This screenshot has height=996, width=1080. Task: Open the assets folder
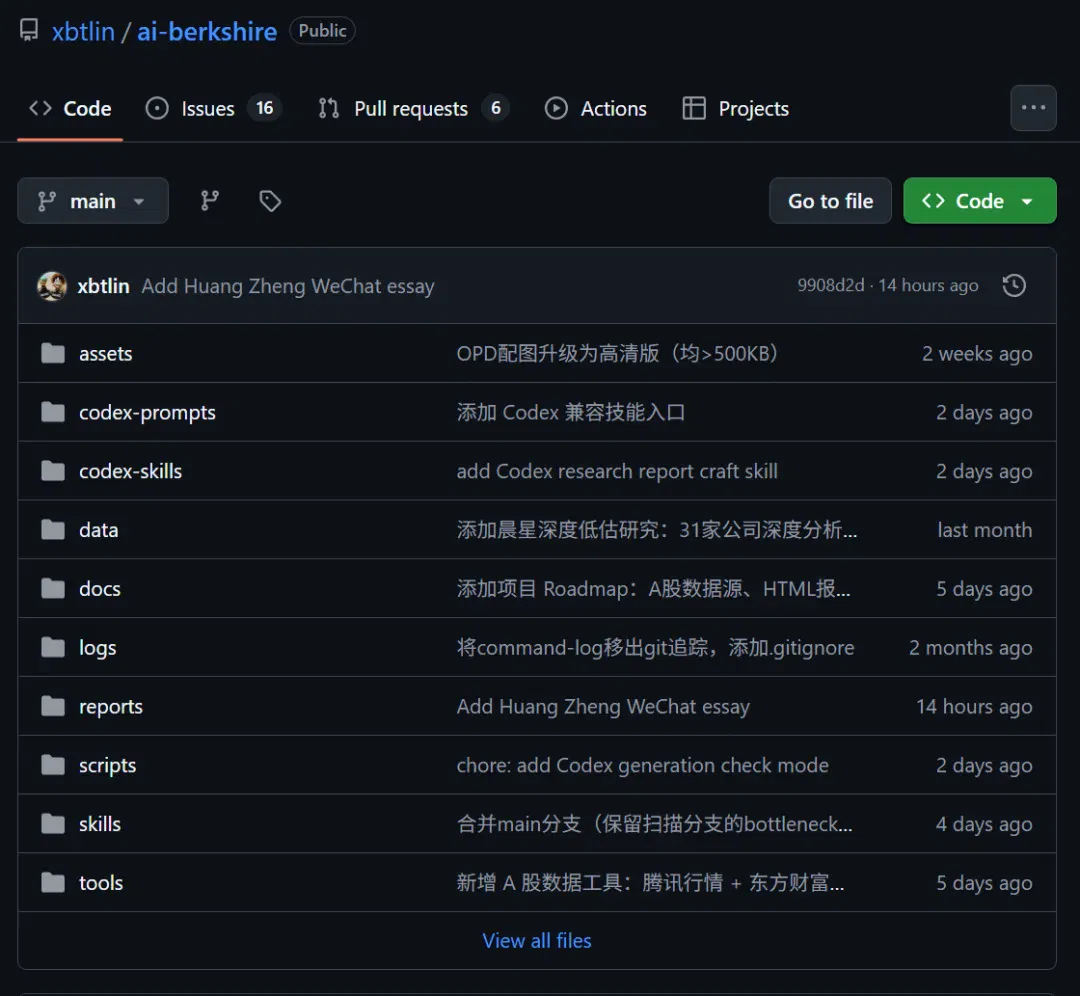(x=105, y=353)
